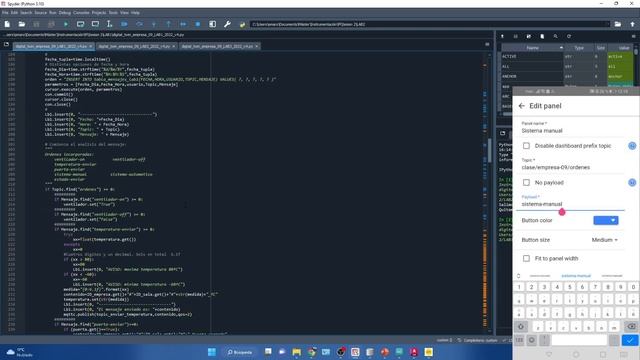640x360 pixels.
Task: Click the Name column header sort arrow
Action: coord(561,48)
